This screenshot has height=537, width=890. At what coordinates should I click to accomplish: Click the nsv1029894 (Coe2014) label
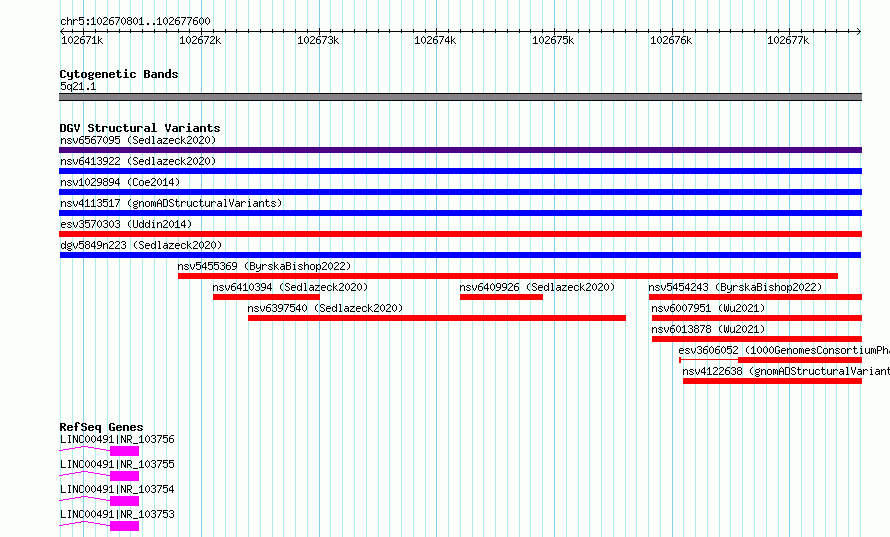tap(120, 182)
